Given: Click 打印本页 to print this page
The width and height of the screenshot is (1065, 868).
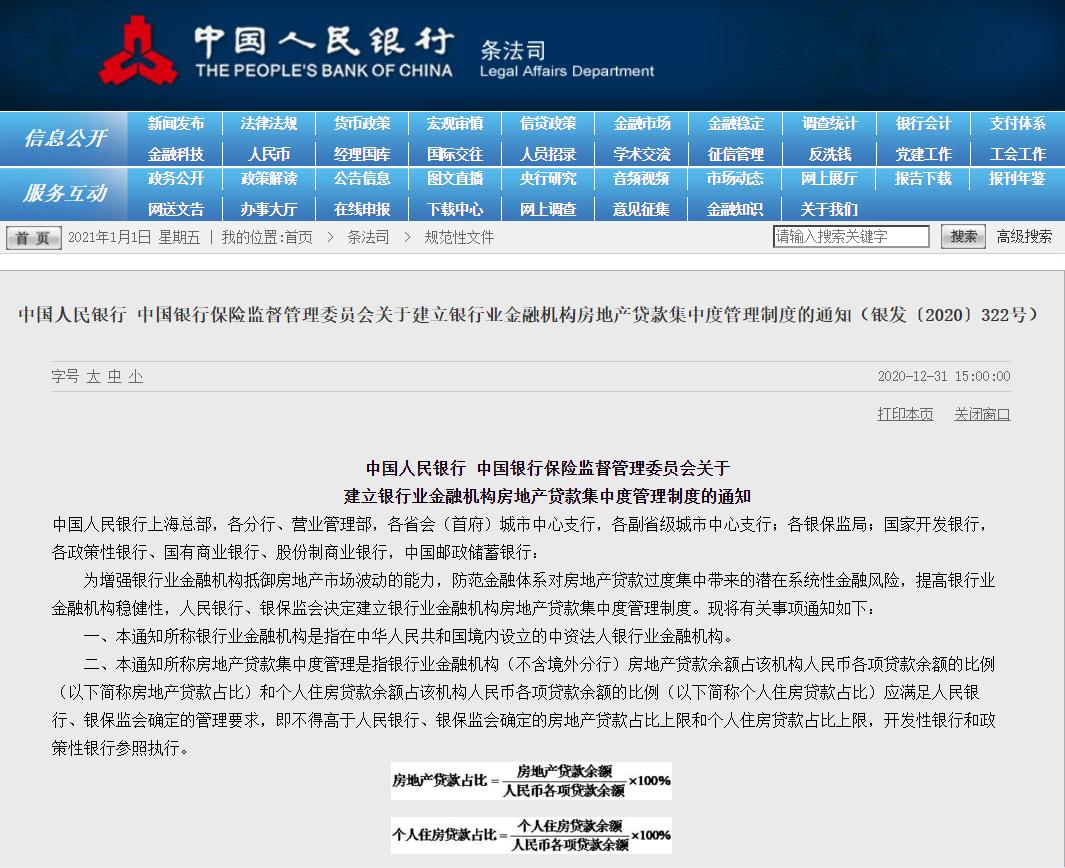Looking at the screenshot, I should 903,413.
